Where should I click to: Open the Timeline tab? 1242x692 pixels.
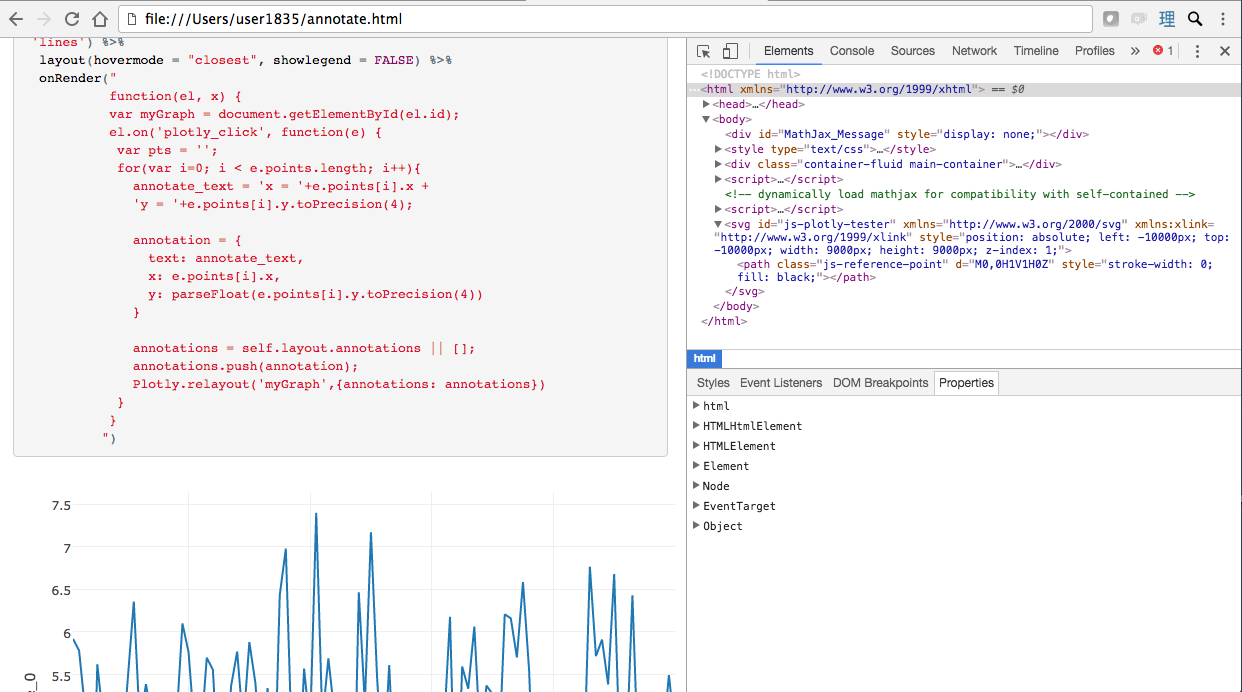pyautogui.click(x=1036, y=51)
